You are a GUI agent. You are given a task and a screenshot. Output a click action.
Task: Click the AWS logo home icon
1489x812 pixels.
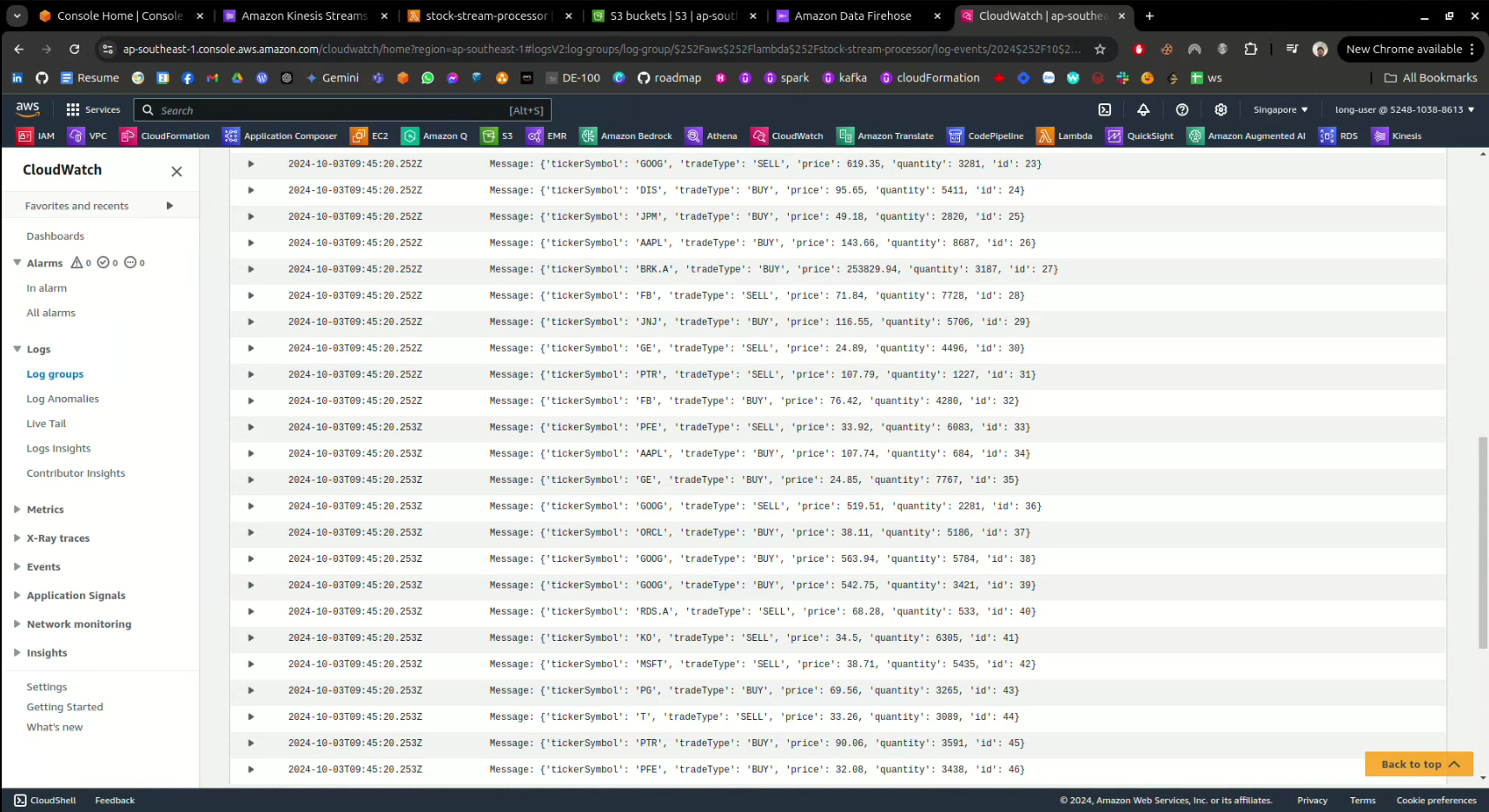tap(28, 109)
